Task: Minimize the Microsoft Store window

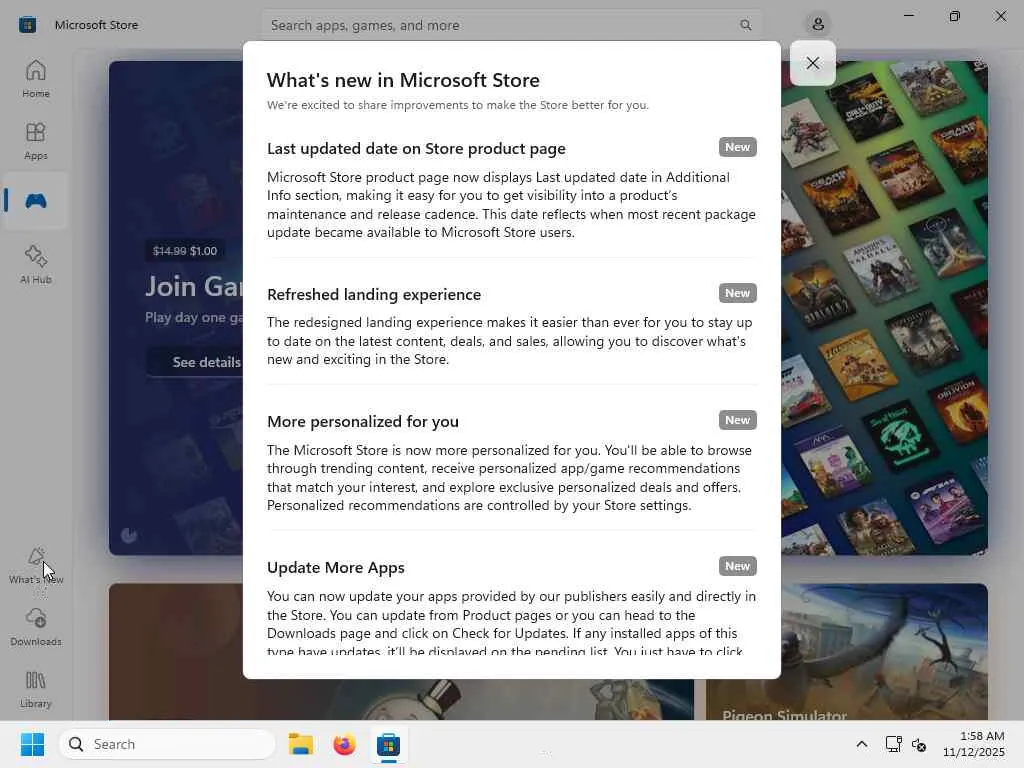Action: click(x=908, y=16)
